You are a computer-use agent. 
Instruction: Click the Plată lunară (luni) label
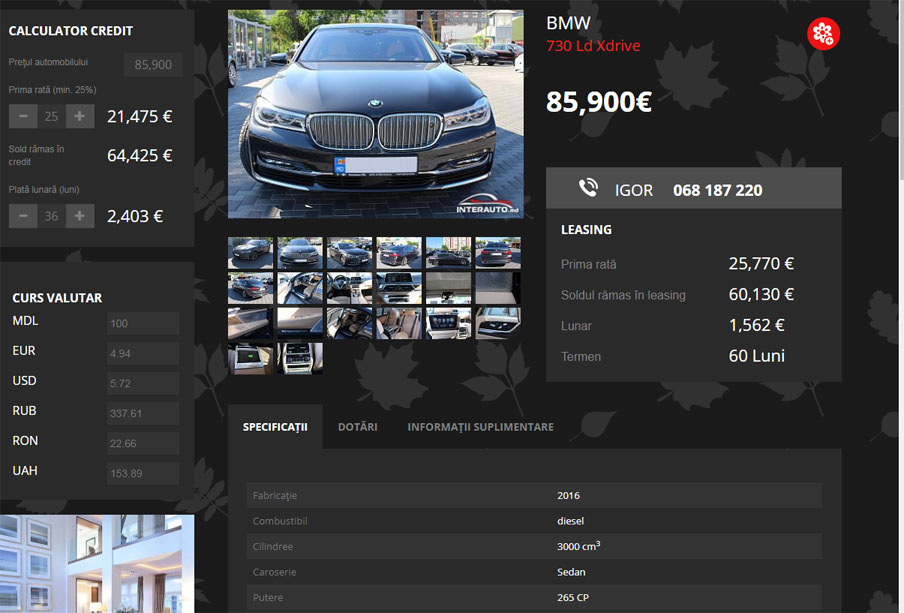44,190
